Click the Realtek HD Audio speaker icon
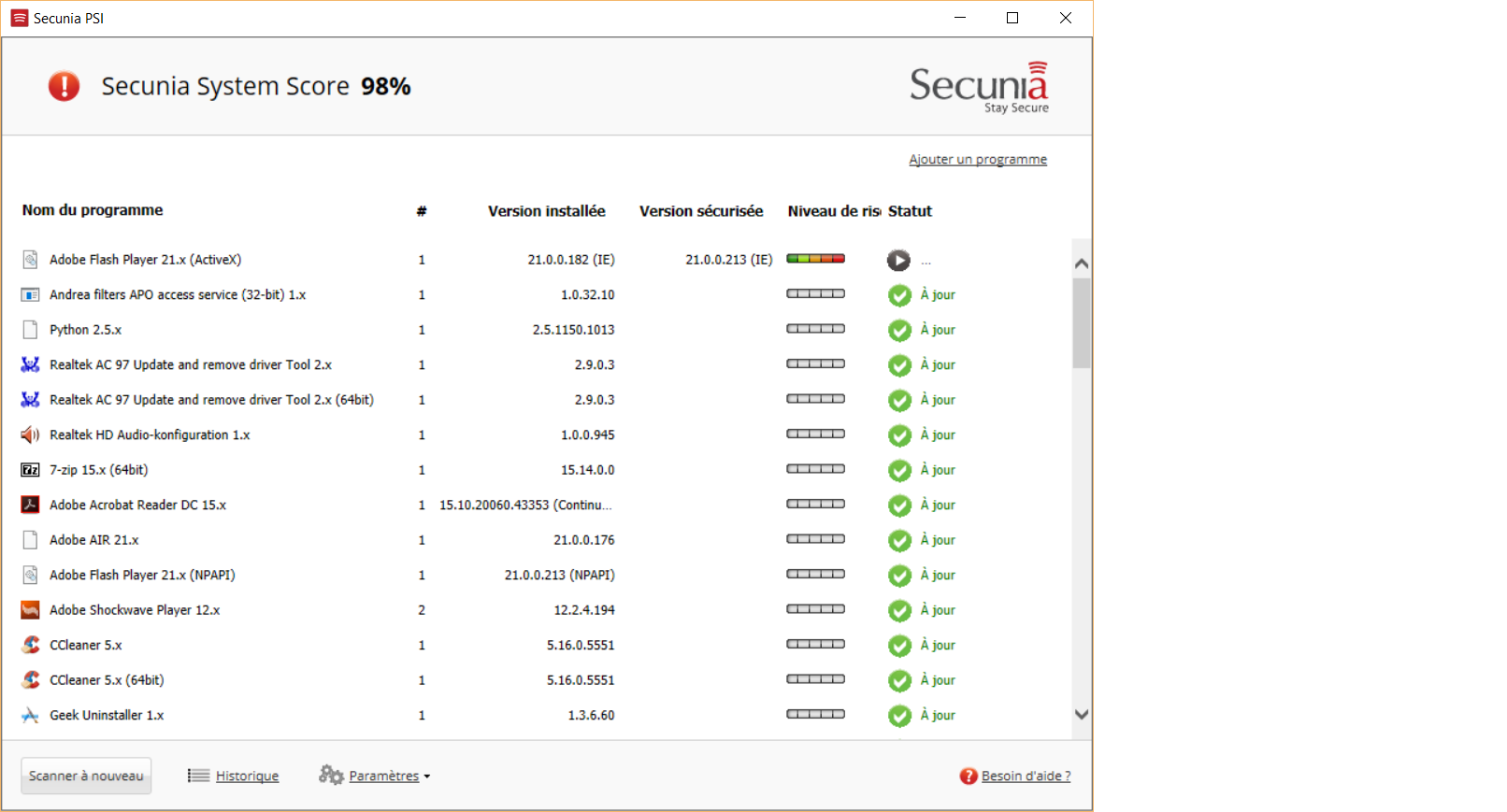The image size is (1507, 812). (30, 434)
